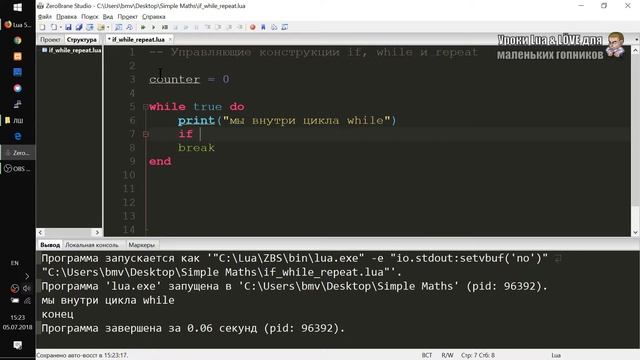Open the Windows Start button
Viewport: 640px width, 360px height.
(18, 7)
